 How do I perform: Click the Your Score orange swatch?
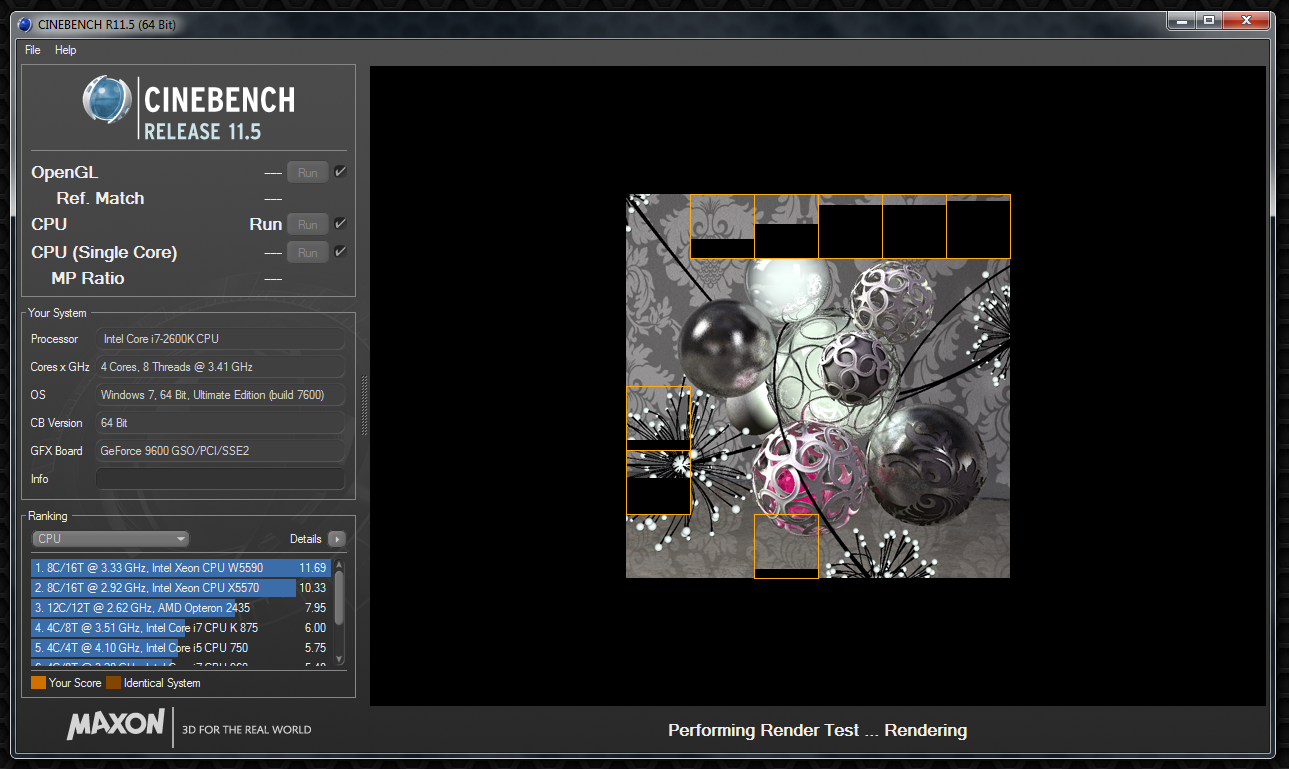pos(38,683)
